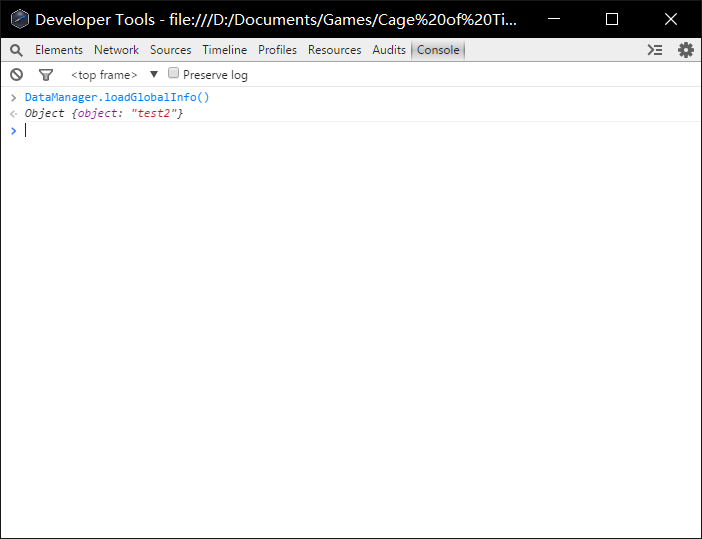Switch to the Timeline tab
Image resolution: width=702 pixels, height=539 pixels.
pos(225,50)
